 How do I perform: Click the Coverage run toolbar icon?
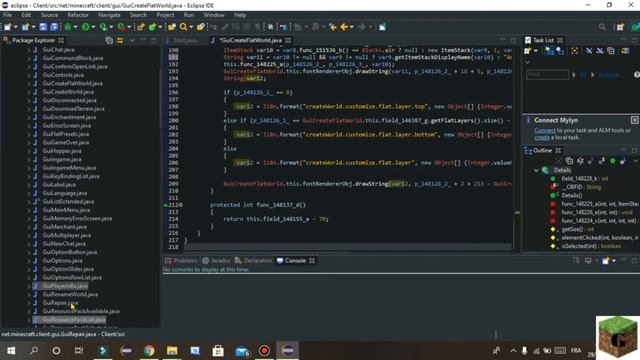103,27
